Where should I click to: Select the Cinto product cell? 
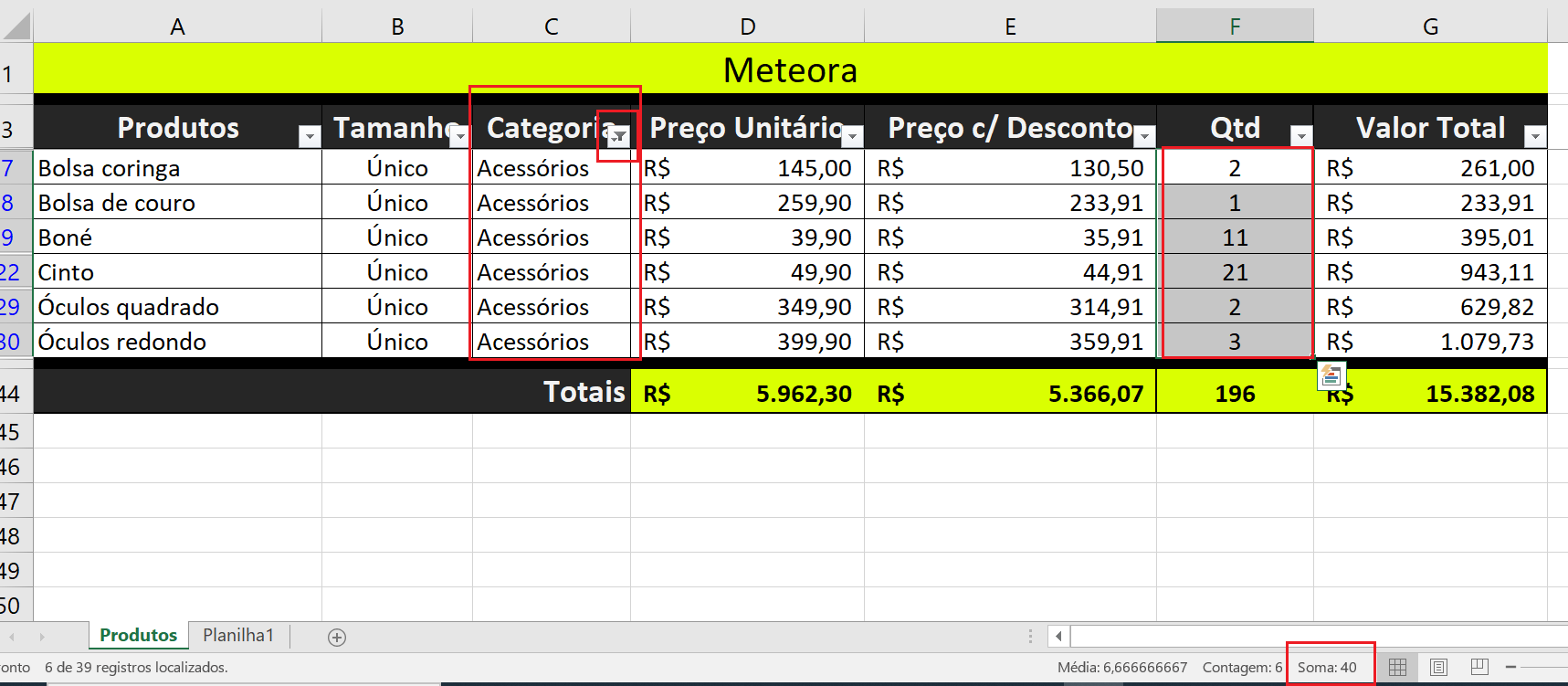(x=177, y=272)
